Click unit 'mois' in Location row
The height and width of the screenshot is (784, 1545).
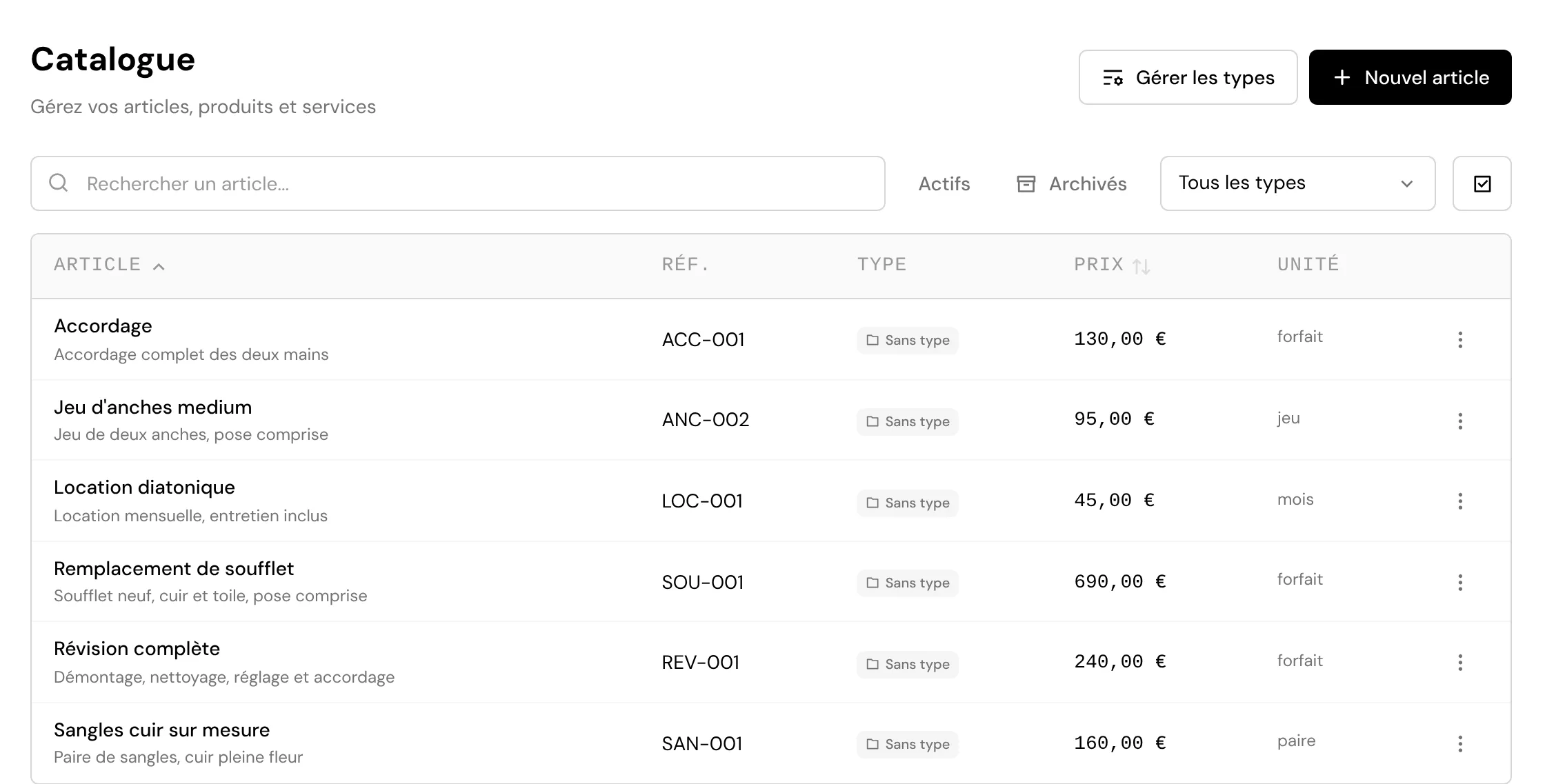click(1295, 499)
